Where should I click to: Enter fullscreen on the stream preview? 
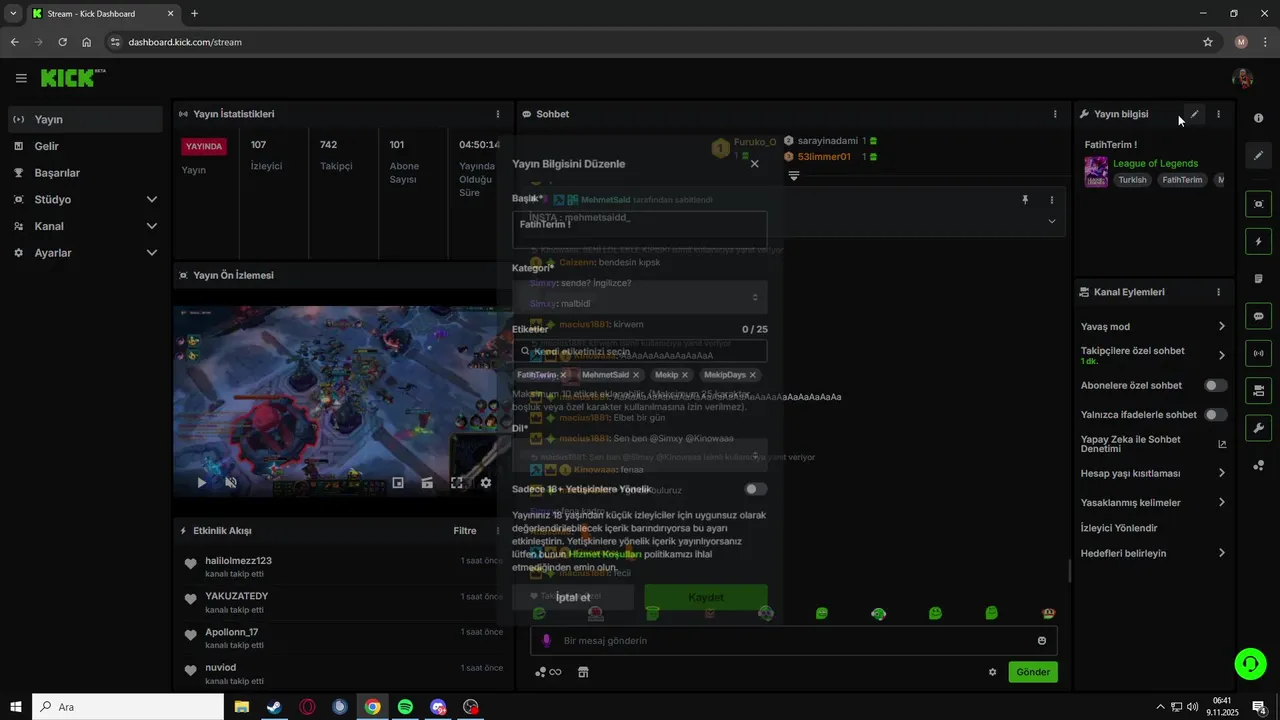(457, 482)
